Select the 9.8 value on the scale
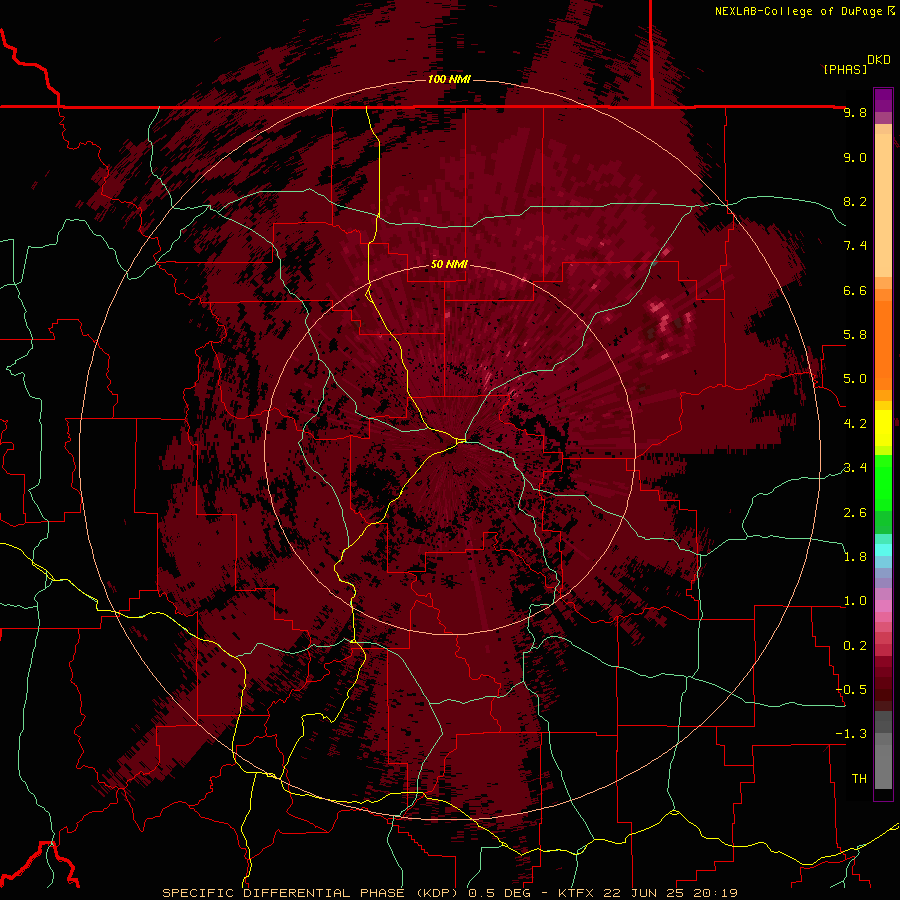This screenshot has height=900, width=900. [x=855, y=113]
